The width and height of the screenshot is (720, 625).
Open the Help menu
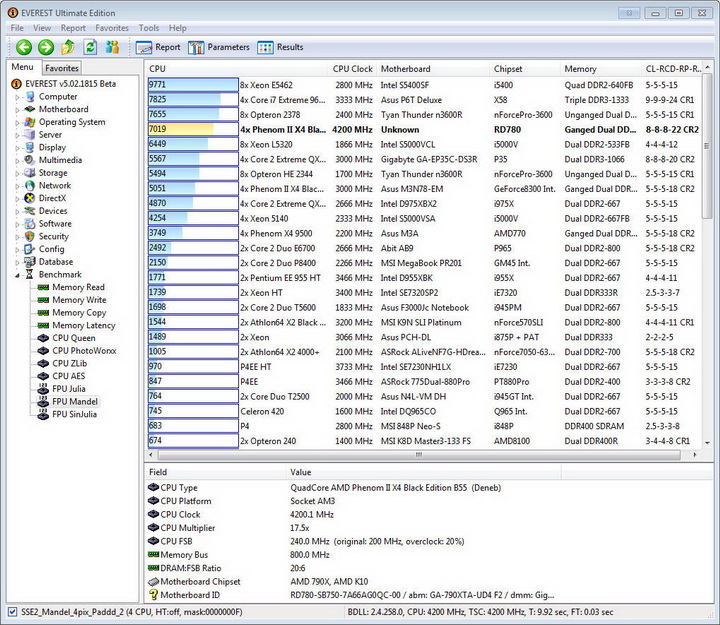coord(177,28)
